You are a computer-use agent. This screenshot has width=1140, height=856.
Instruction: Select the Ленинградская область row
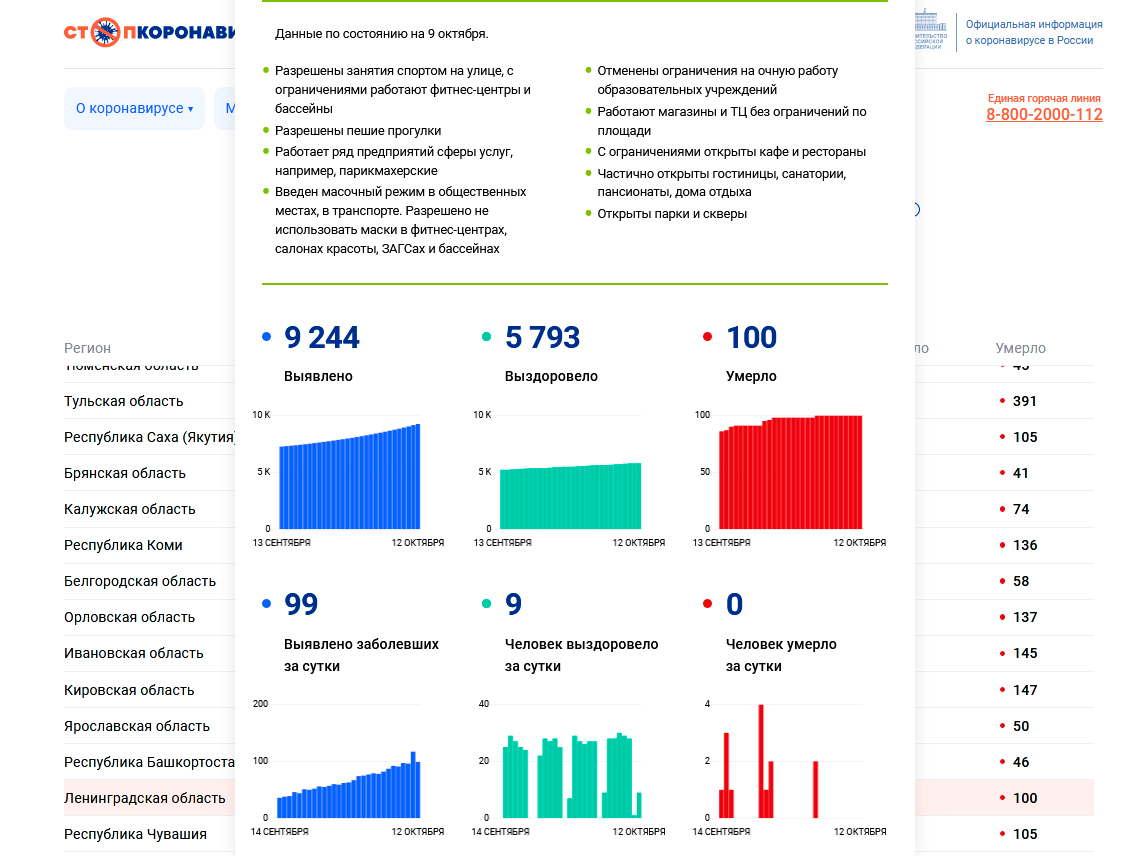pyautogui.click(x=145, y=798)
